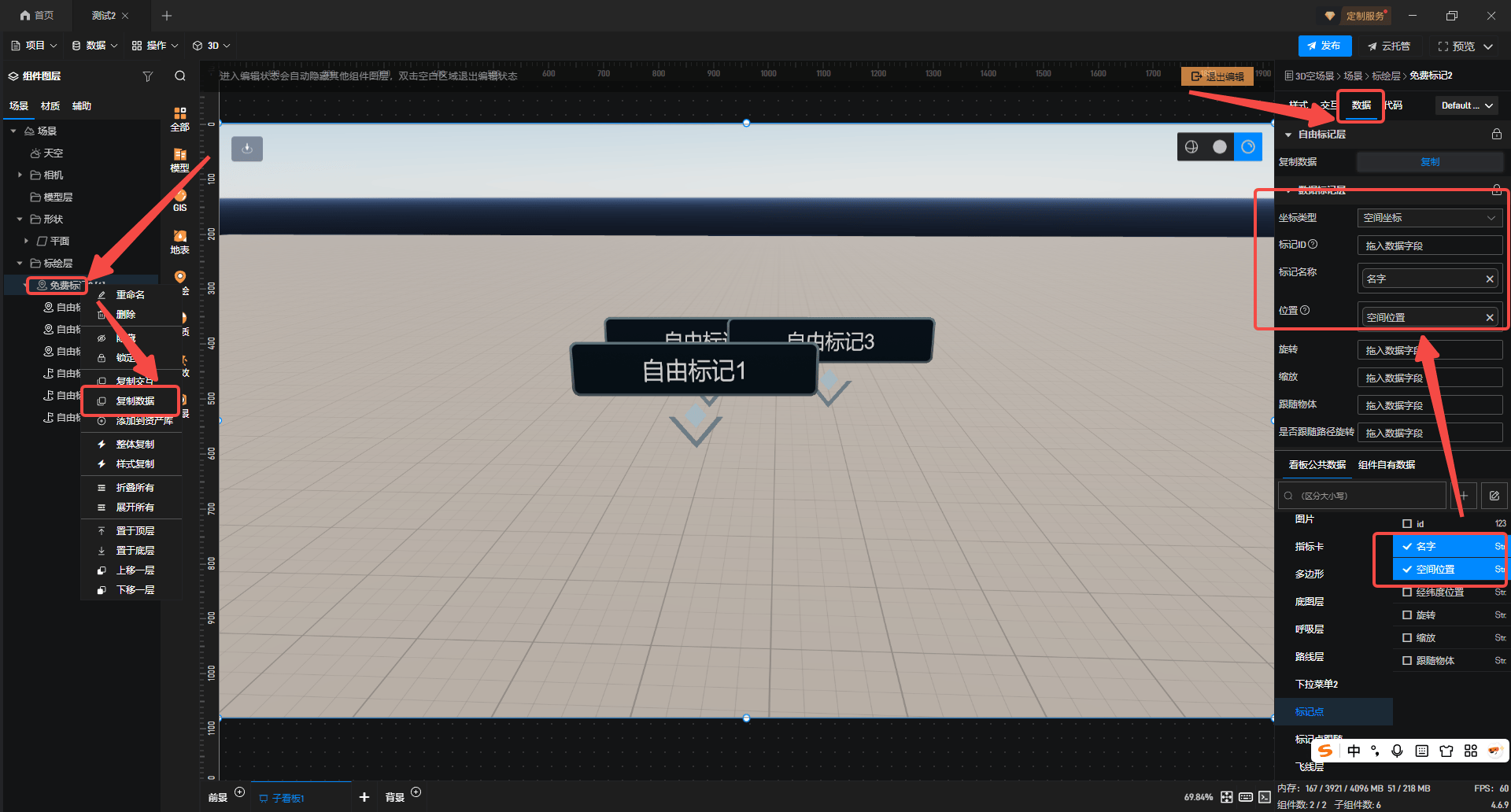Click the layer filter funnel icon
The width and height of the screenshot is (1511, 812).
tap(147, 76)
